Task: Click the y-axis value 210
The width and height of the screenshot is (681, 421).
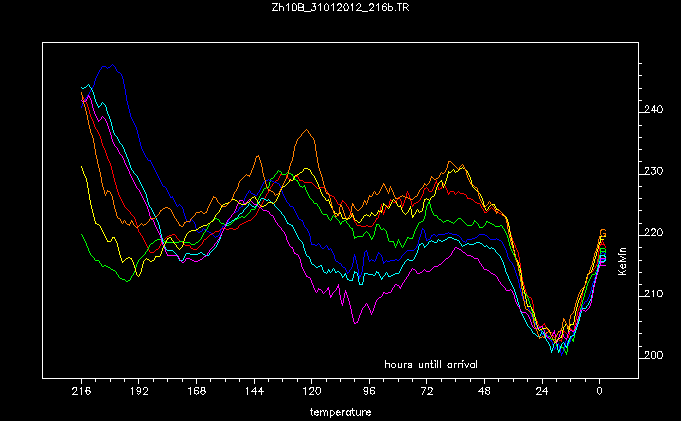Action: click(x=654, y=294)
